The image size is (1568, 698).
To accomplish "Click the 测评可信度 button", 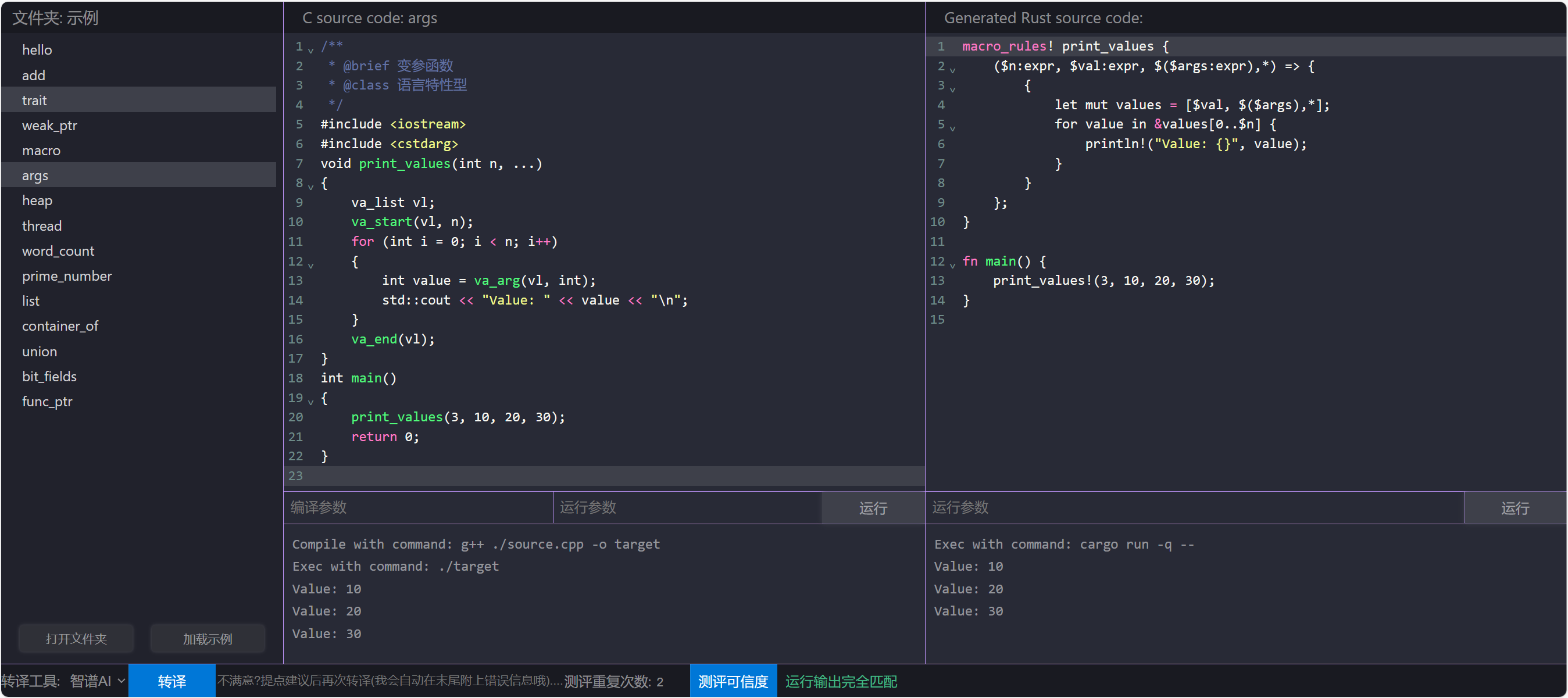I will click(733, 681).
